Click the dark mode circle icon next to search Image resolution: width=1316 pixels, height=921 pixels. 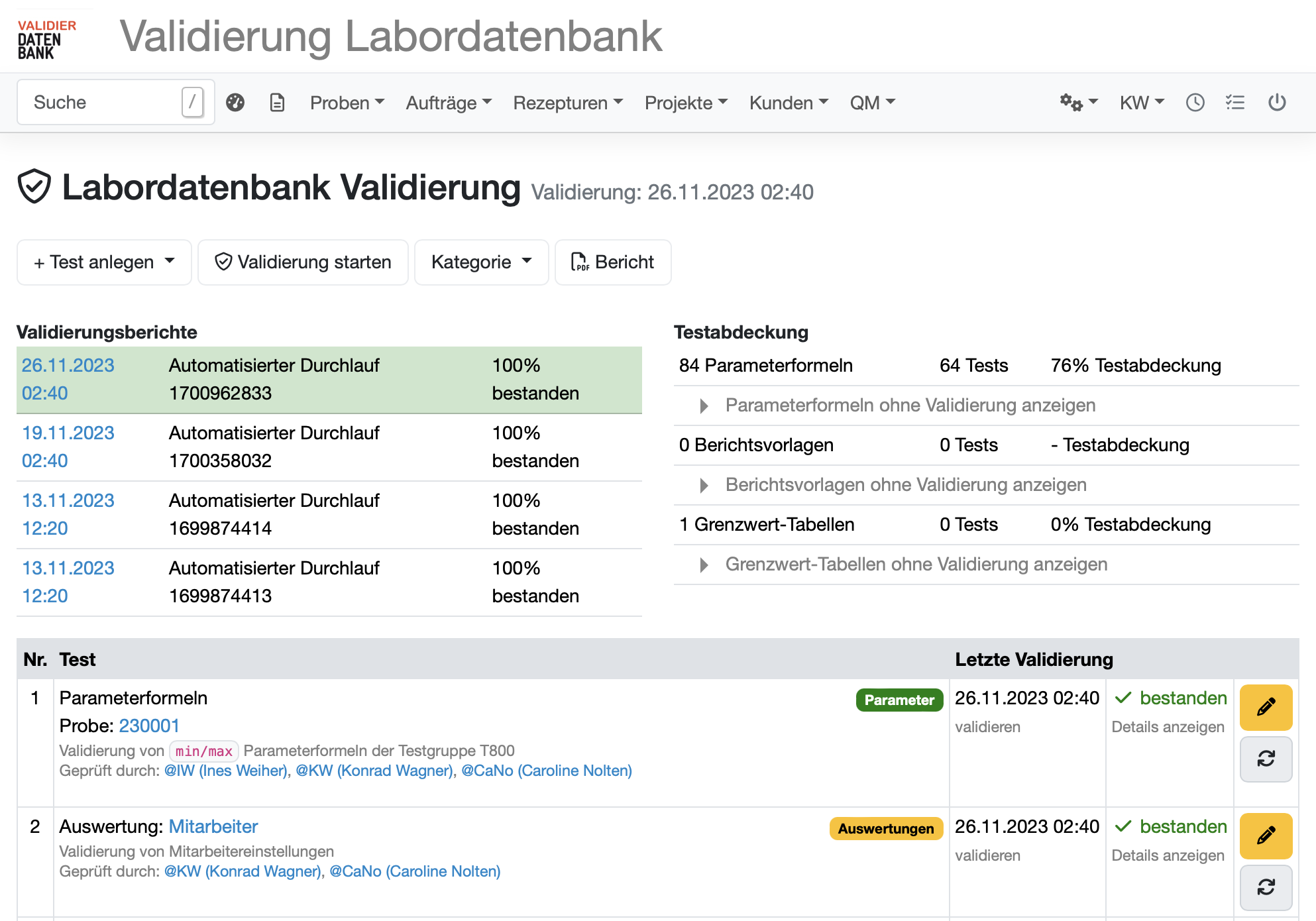[237, 102]
